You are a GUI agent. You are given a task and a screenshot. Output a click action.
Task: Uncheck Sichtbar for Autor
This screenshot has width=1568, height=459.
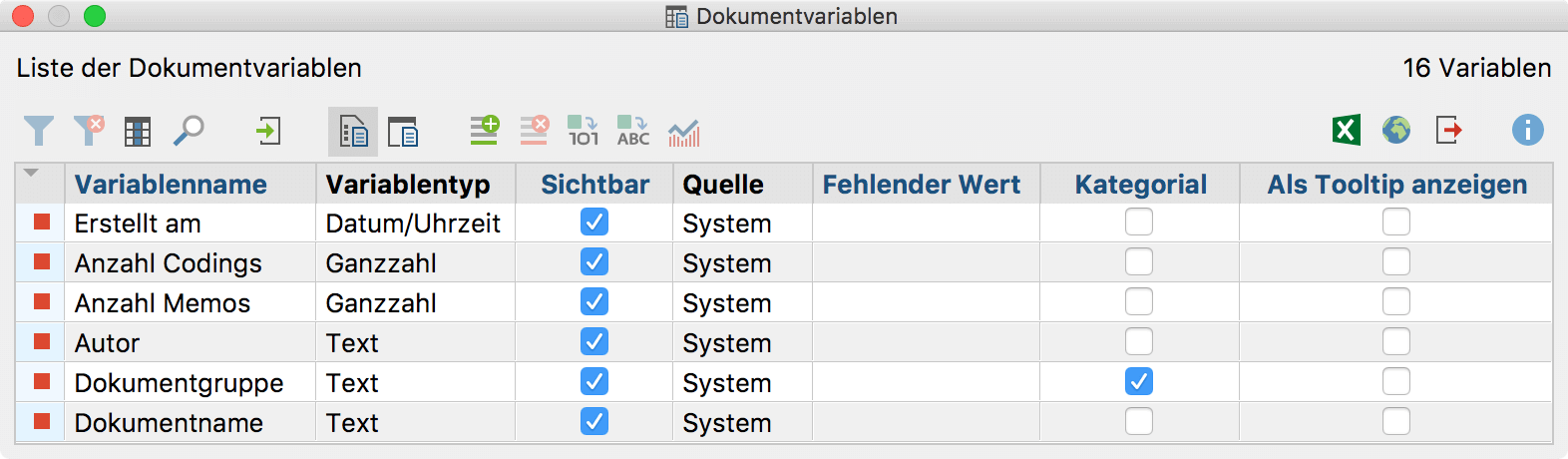point(594,341)
